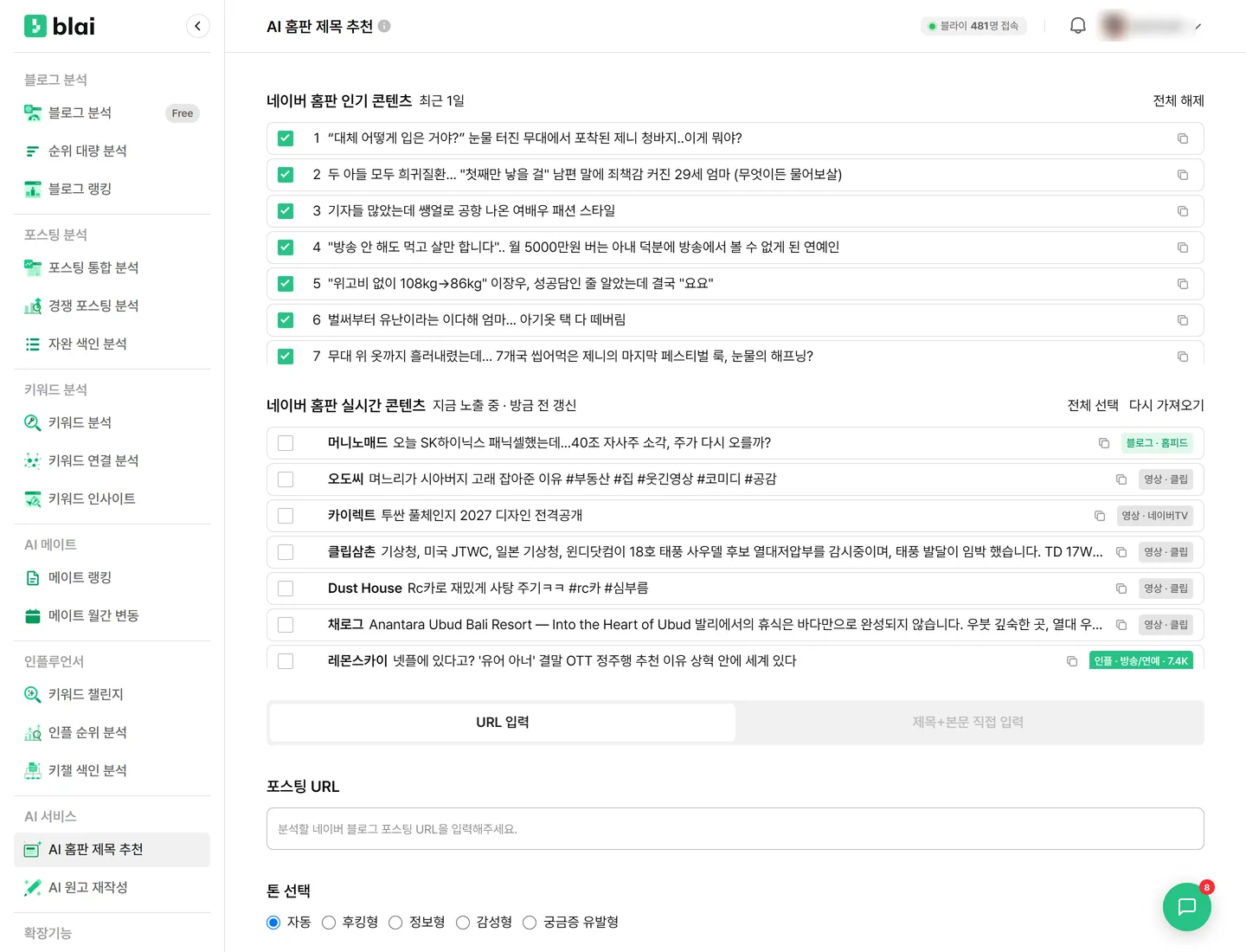Copy the 클립삼촌 realtime title
This screenshot has width=1246, height=952.
[x=1121, y=552]
